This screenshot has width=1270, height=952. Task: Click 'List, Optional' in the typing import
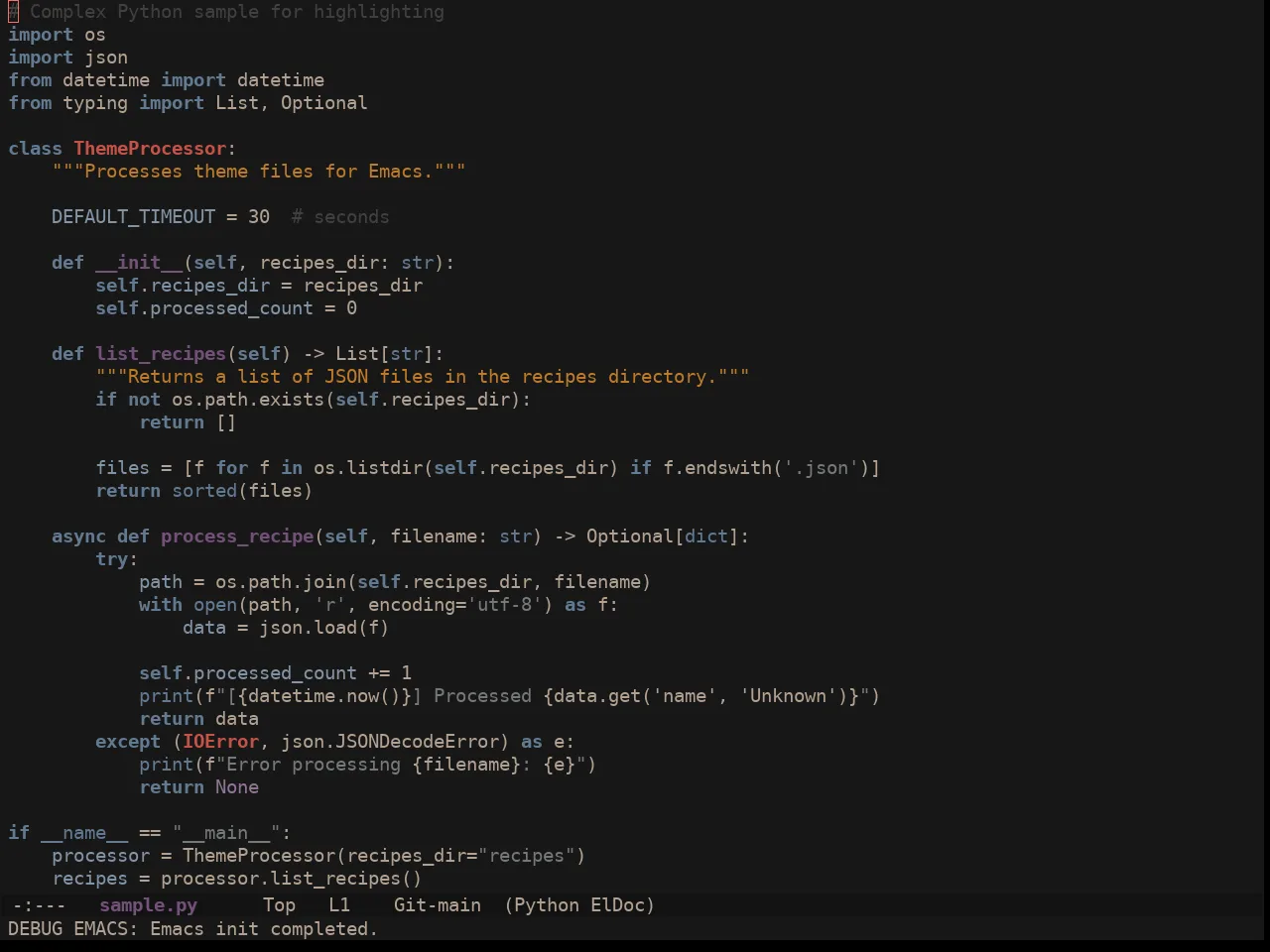tap(292, 103)
